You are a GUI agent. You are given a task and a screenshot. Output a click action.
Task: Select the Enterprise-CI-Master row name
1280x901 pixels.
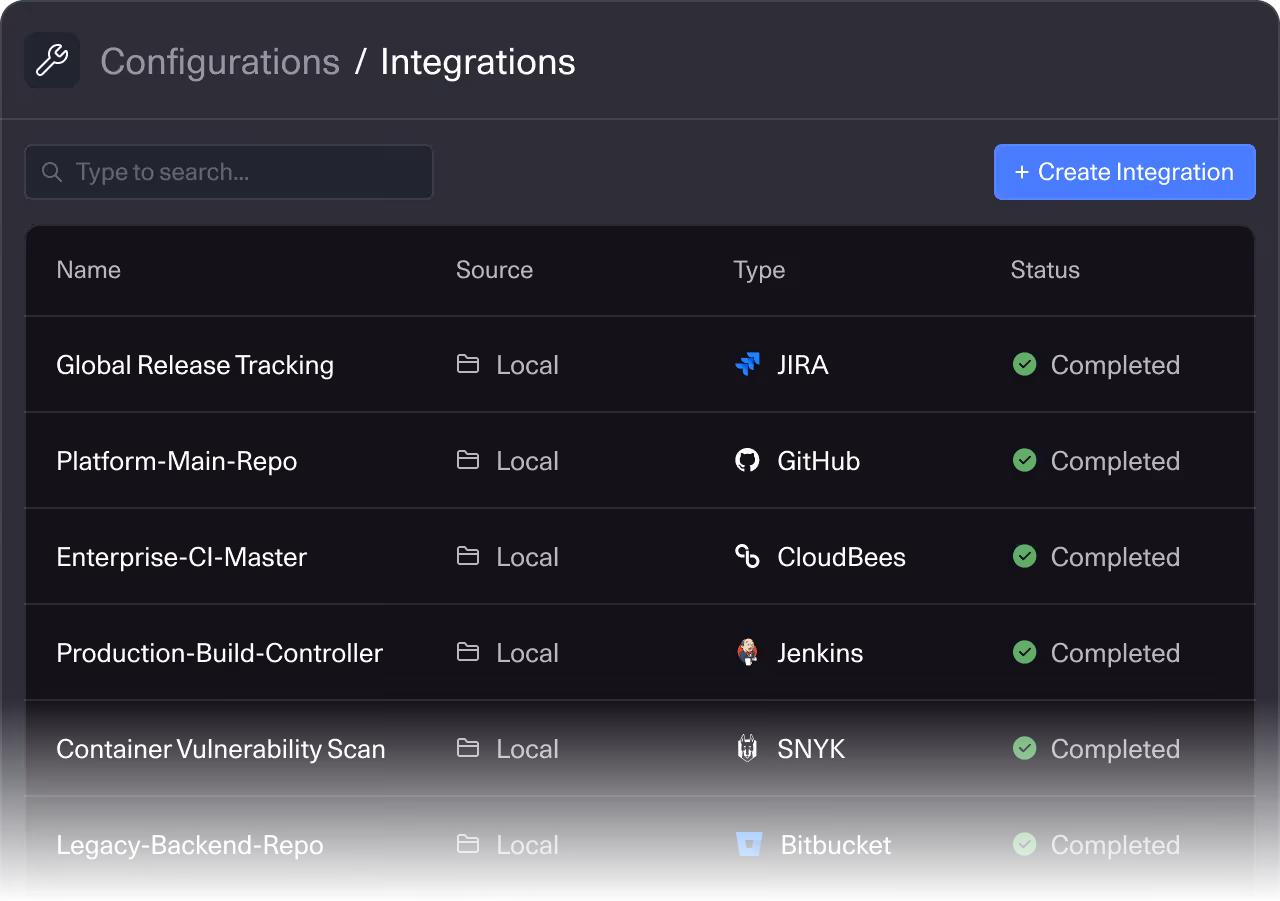point(181,556)
